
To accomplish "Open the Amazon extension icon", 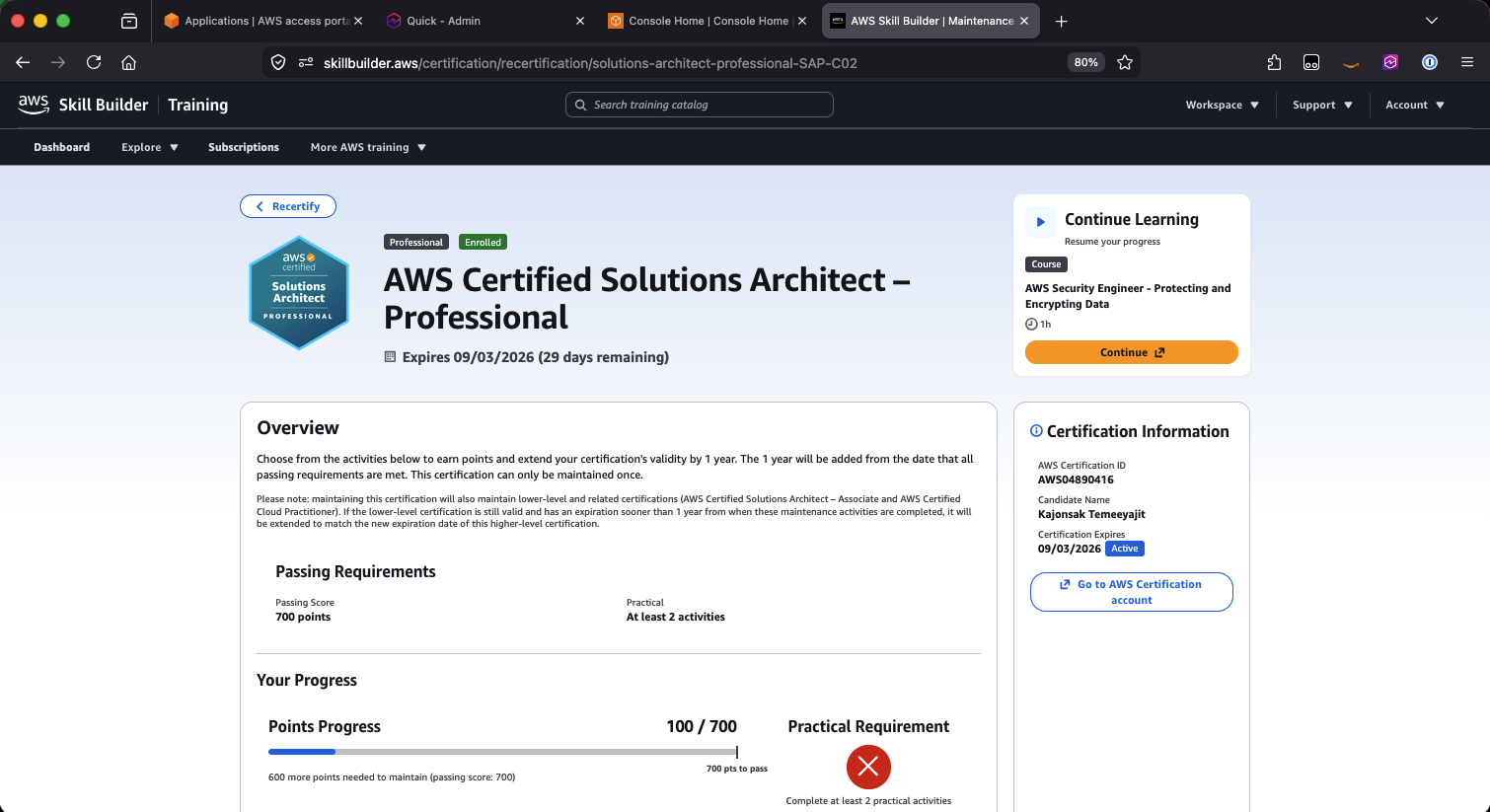I will [1351, 63].
